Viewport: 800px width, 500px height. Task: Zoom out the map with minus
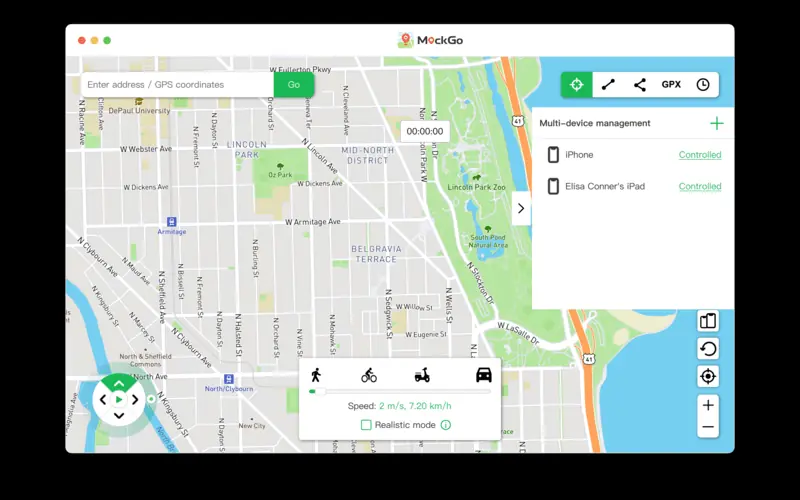[x=708, y=427]
